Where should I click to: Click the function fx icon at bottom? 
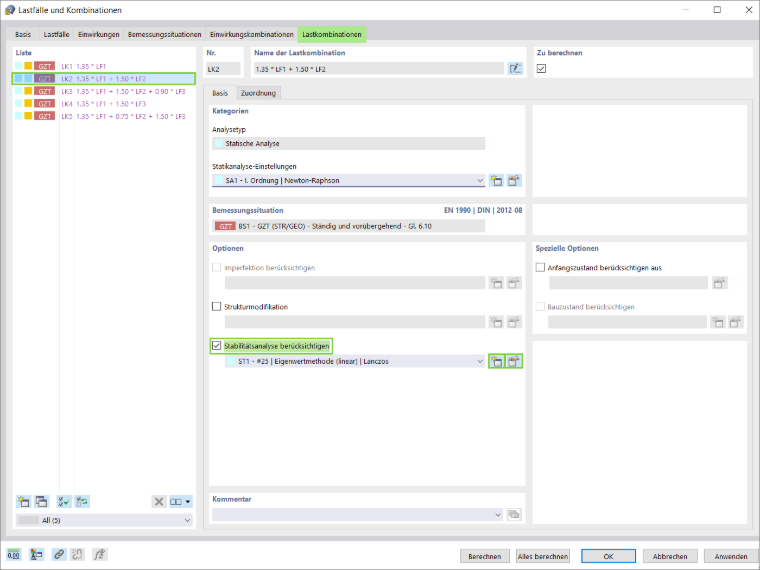click(x=100, y=554)
